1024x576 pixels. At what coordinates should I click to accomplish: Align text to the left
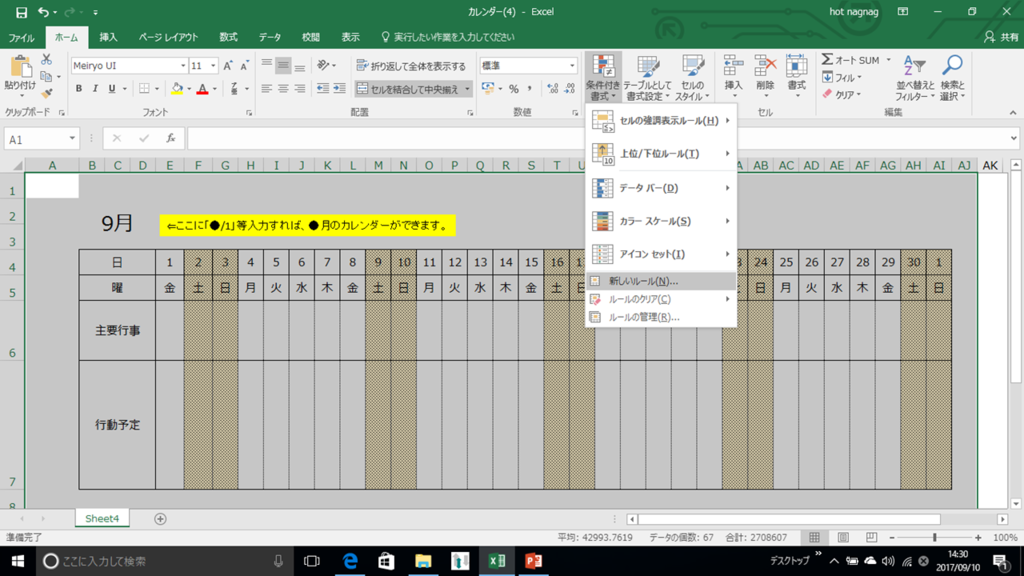coord(266,88)
